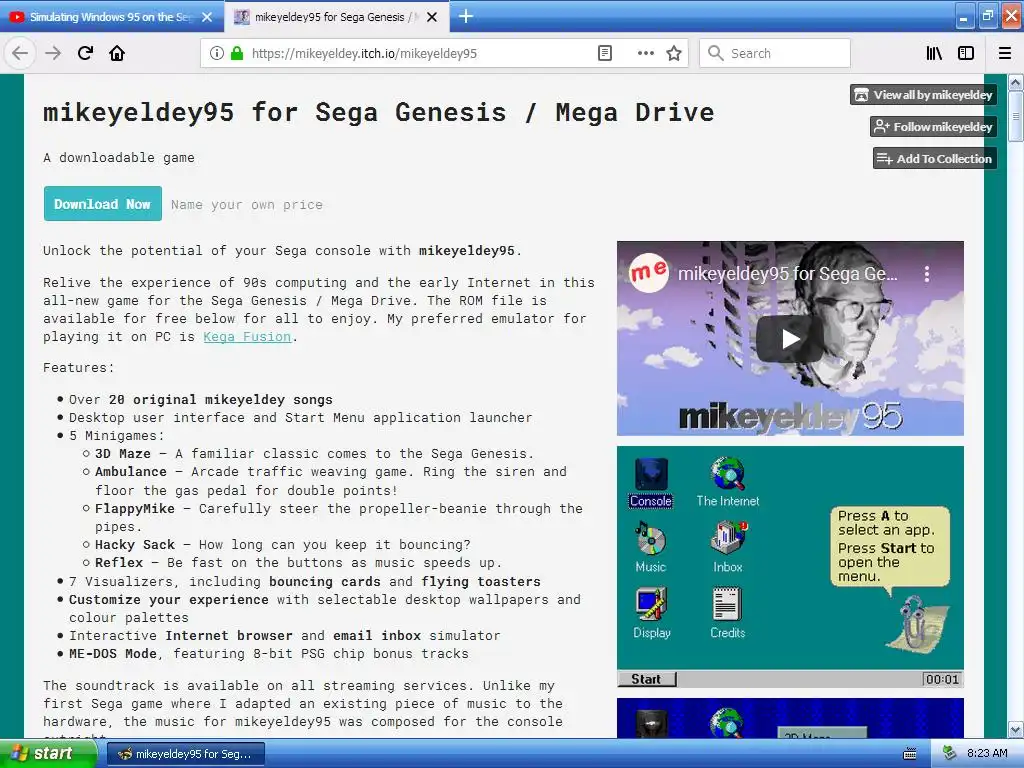Click the Follow mikeyeldey button
Image resolution: width=1024 pixels, height=768 pixels.
coord(933,127)
